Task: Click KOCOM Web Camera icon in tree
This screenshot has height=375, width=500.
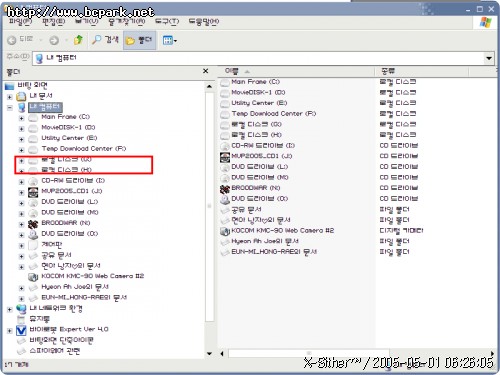Action: point(33,277)
